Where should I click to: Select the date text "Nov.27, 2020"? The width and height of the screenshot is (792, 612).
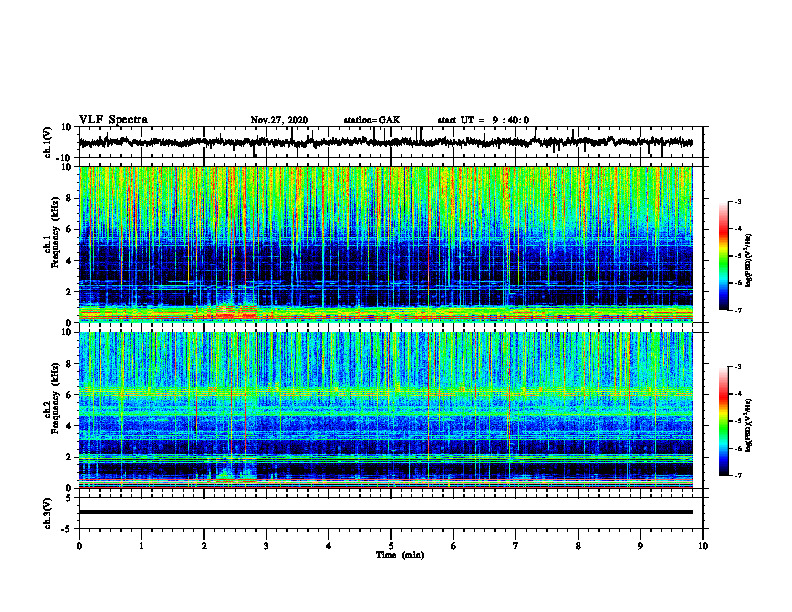pyautogui.click(x=279, y=120)
